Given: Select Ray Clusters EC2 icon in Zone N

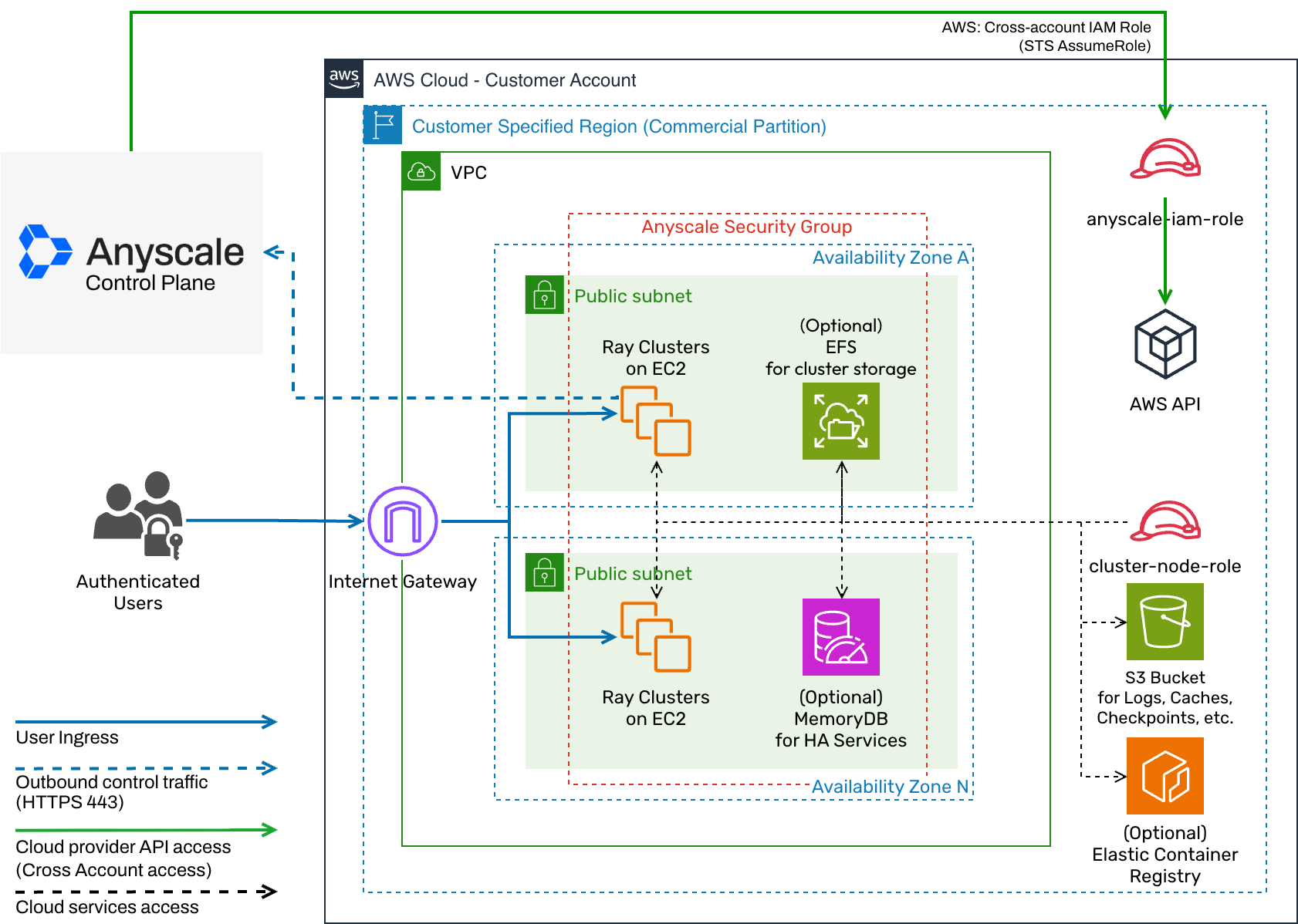Looking at the screenshot, I should pyautogui.click(x=655, y=637).
